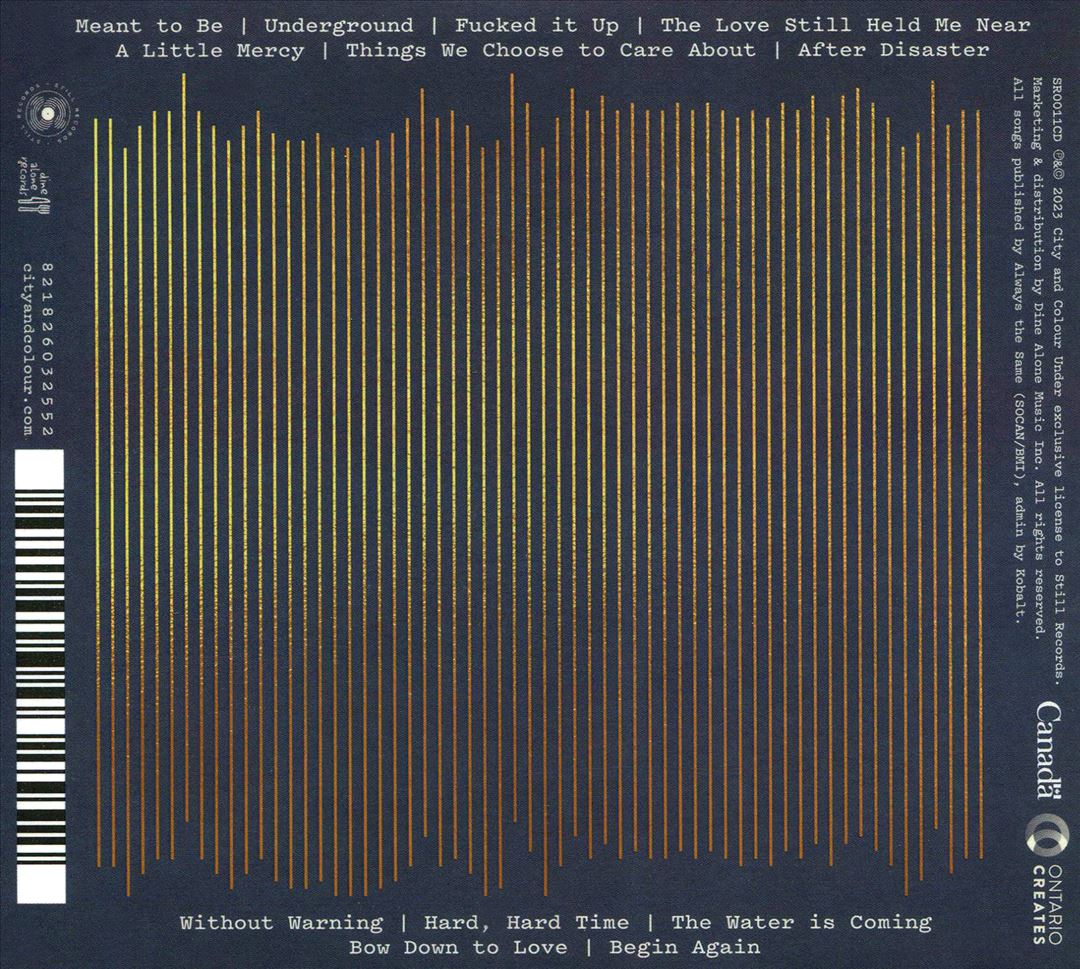The width and height of the screenshot is (1080, 969).
Task: Click the cityandcolour.com website text
Action: click(x=27, y=349)
